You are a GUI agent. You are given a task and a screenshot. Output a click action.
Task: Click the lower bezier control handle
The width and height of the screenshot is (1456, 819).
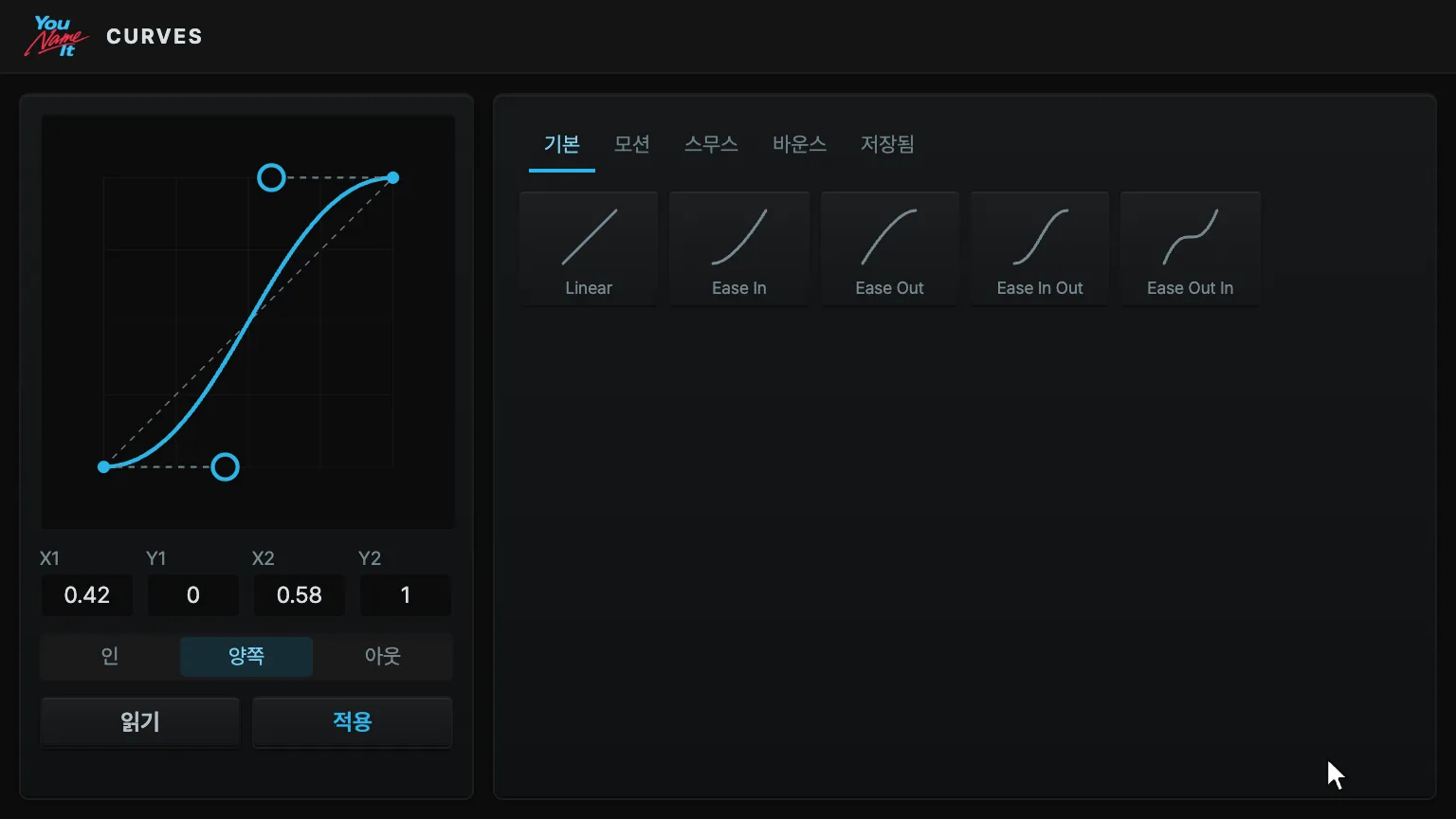[x=225, y=466]
